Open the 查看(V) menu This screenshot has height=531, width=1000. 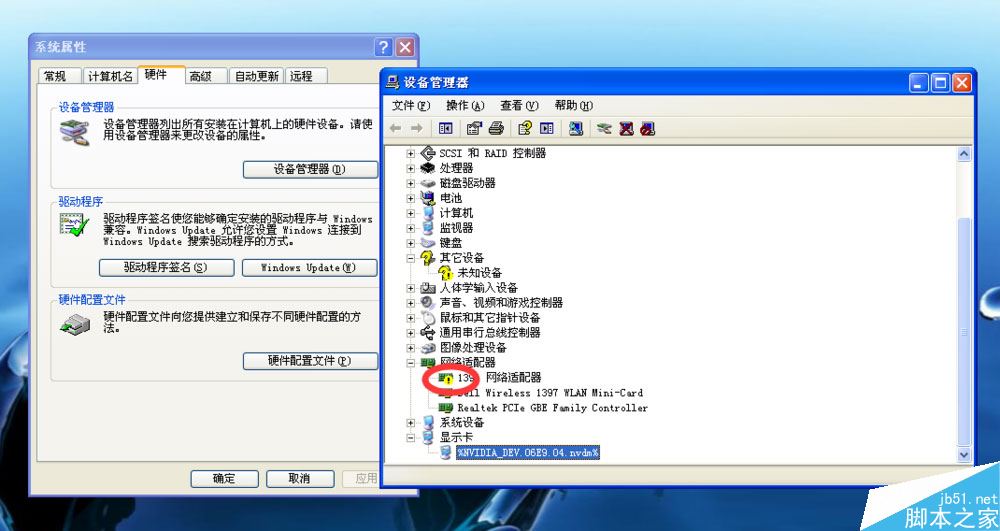click(519, 105)
